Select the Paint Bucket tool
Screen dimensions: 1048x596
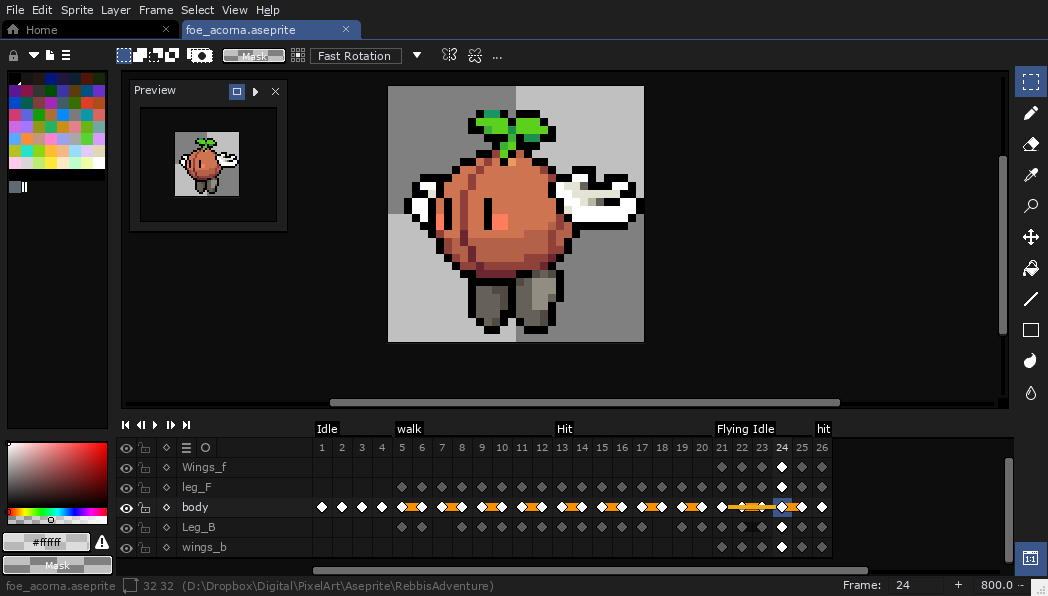pos(1031,268)
